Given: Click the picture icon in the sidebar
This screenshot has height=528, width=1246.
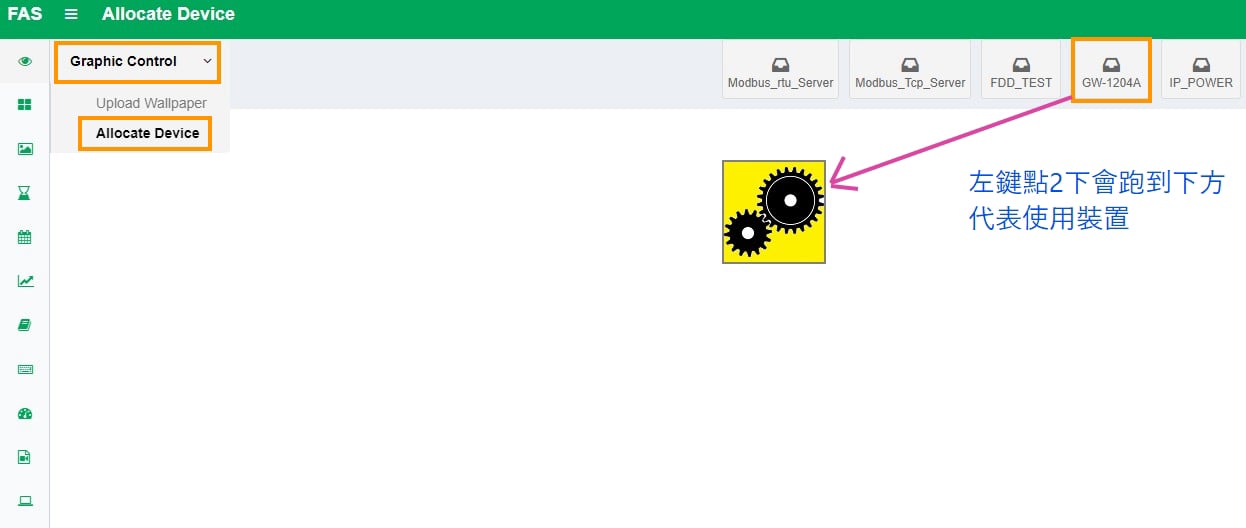Looking at the screenshot, I should click(25, 149).
